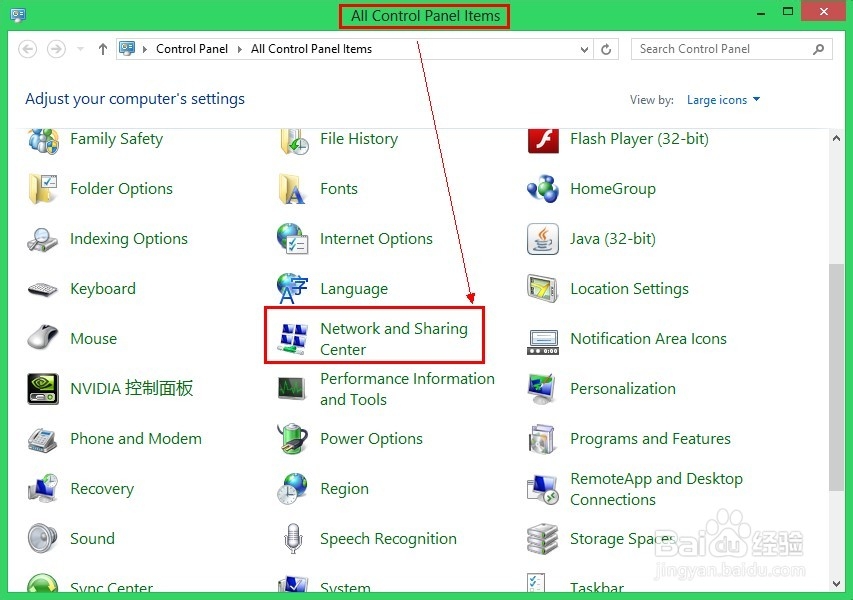Click the Personalization link text
Screen dimensions: 853x600
click(623, 388)
